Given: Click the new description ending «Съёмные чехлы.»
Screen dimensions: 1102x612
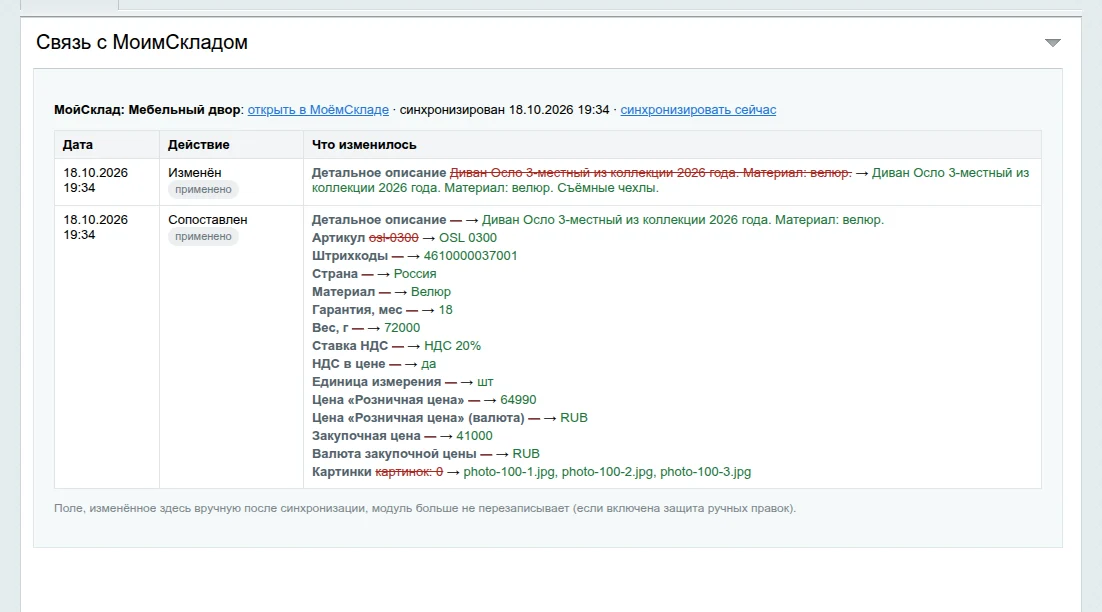Looking at the screenshot, I should (x=670, y=181).
